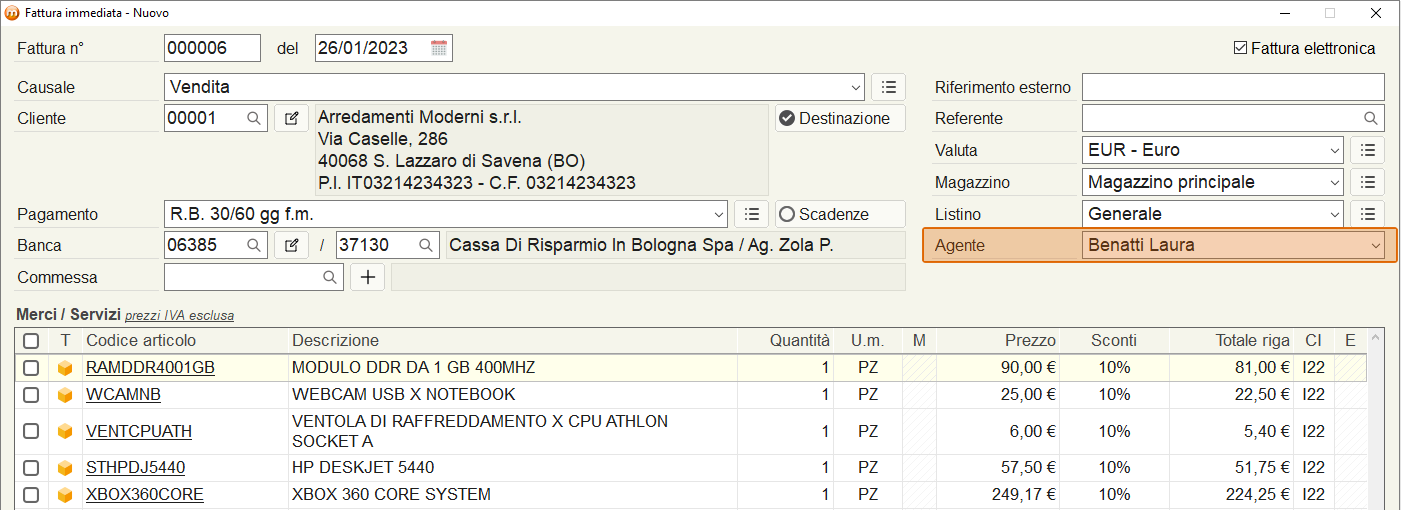The width and height of the screenshot is (1403, 510).
Task: Click the list icon beside Causale
Action: 888,87
